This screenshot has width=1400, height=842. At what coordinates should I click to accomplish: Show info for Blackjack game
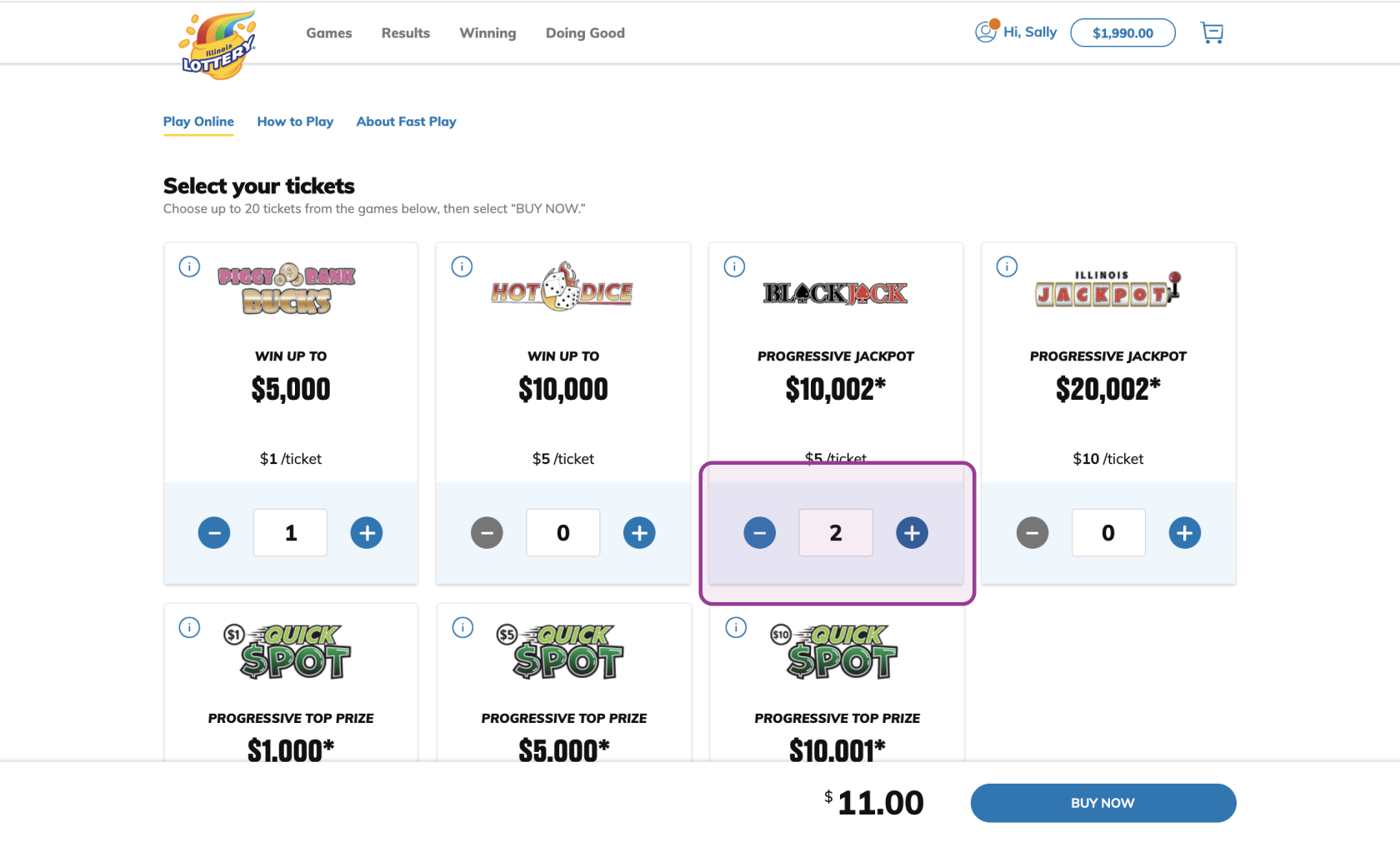pyautogui.click(x=734, y=267)
